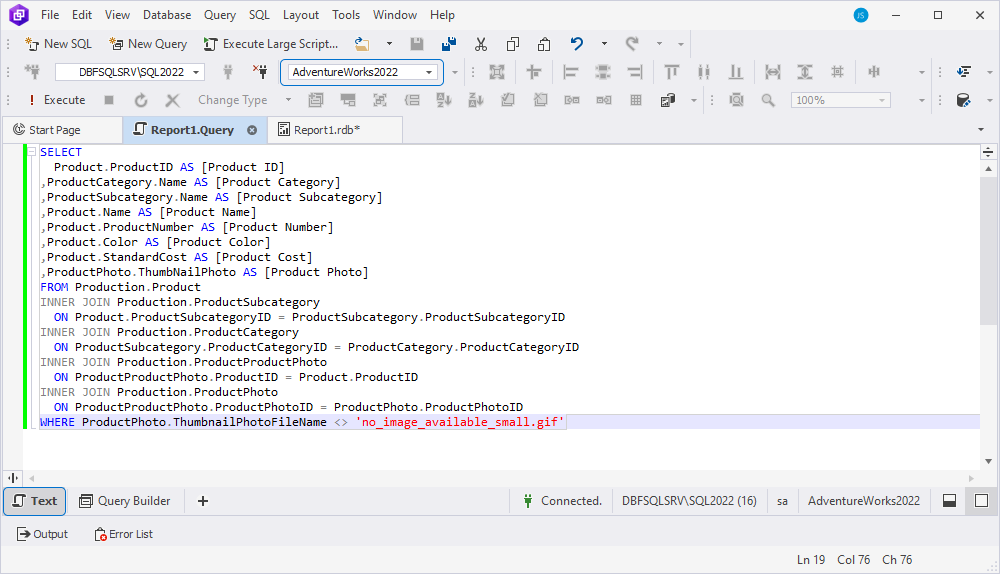Click the New SQL button
The image size is (1000, 574).
59,44
